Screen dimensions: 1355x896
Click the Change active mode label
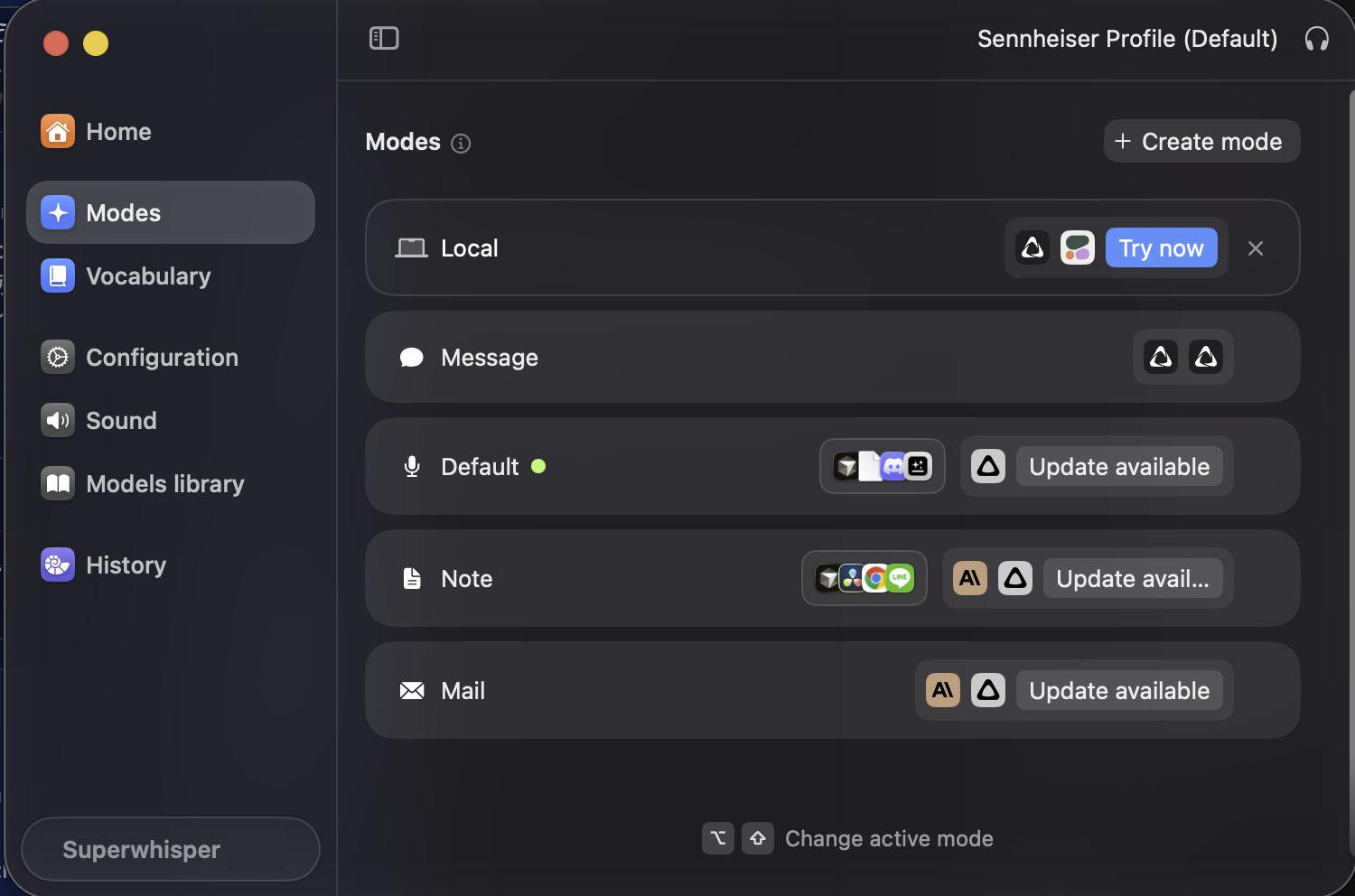[889, 839]
